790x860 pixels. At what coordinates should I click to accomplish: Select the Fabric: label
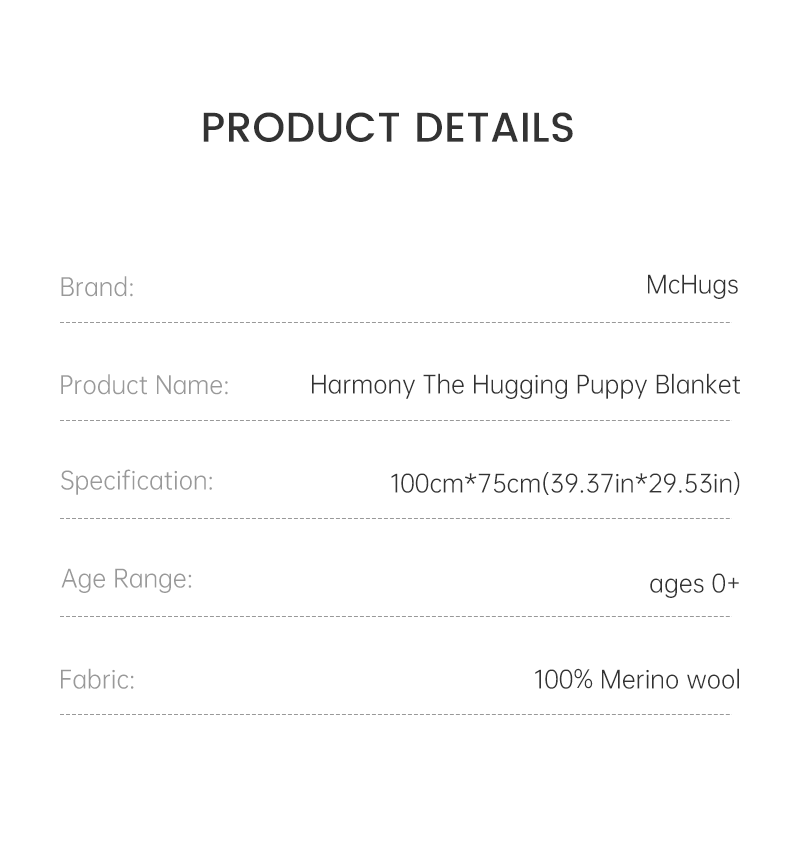click(x=97, y=680)
